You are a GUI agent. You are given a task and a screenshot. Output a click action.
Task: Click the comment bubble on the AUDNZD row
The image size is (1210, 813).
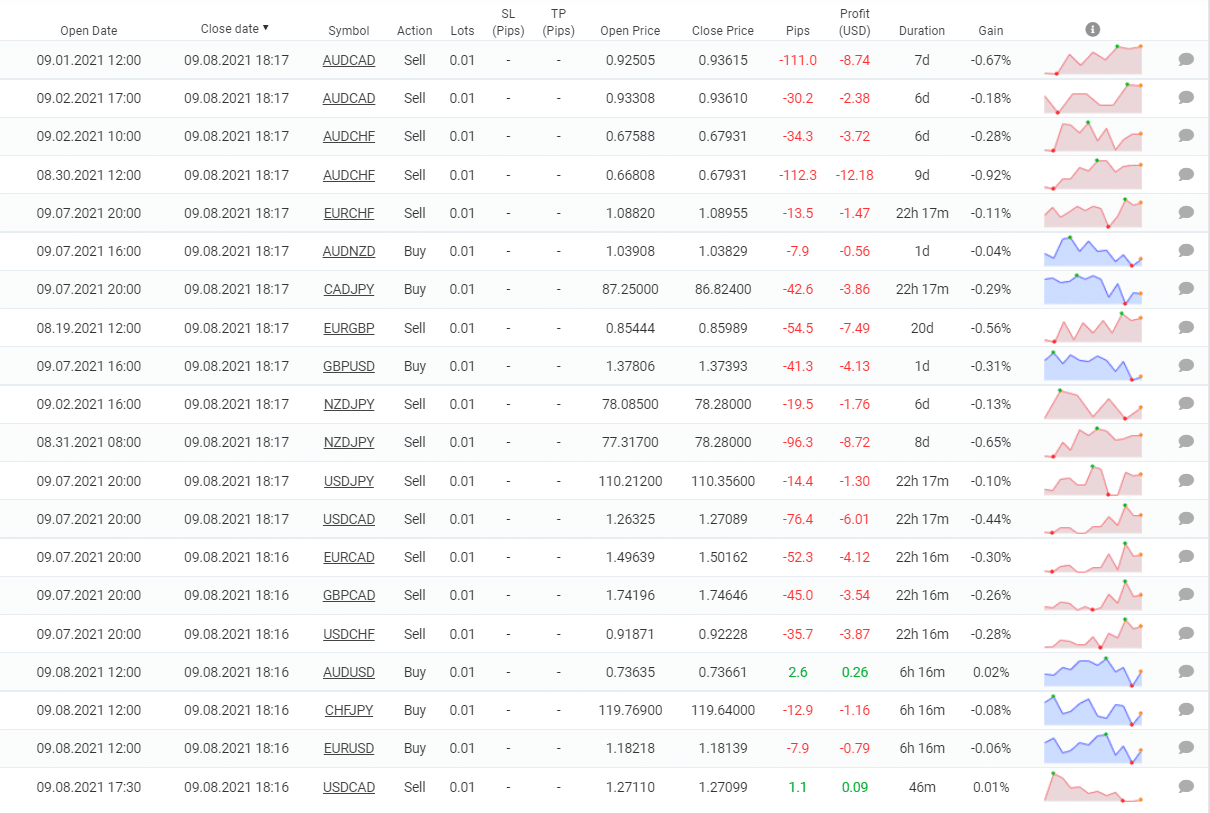pos(1186,251)
